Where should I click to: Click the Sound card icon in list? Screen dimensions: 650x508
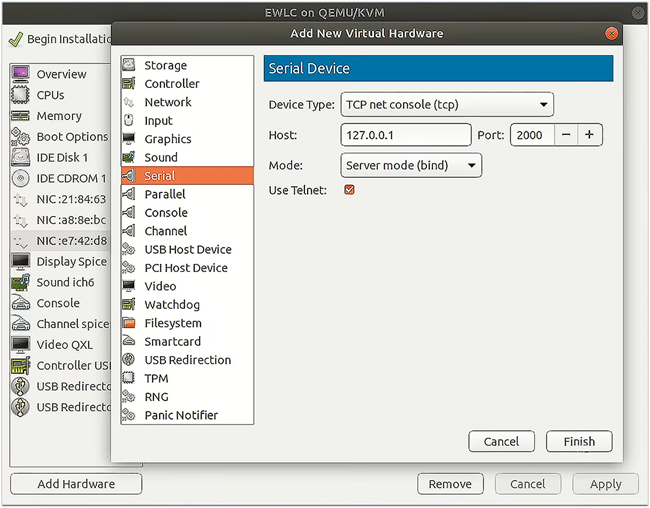[x=129, y=157]
